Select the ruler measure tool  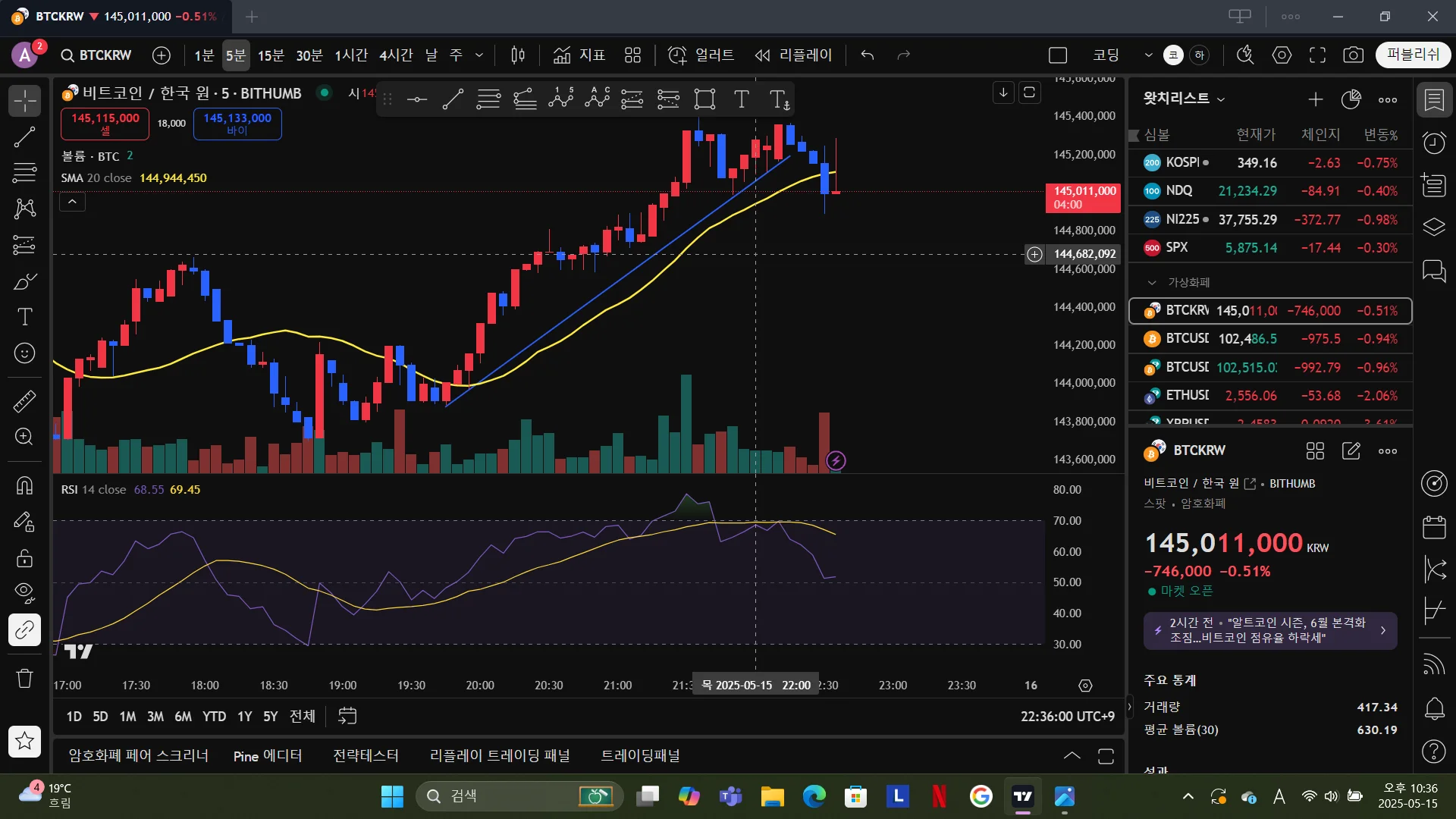[x=24, y=401]
